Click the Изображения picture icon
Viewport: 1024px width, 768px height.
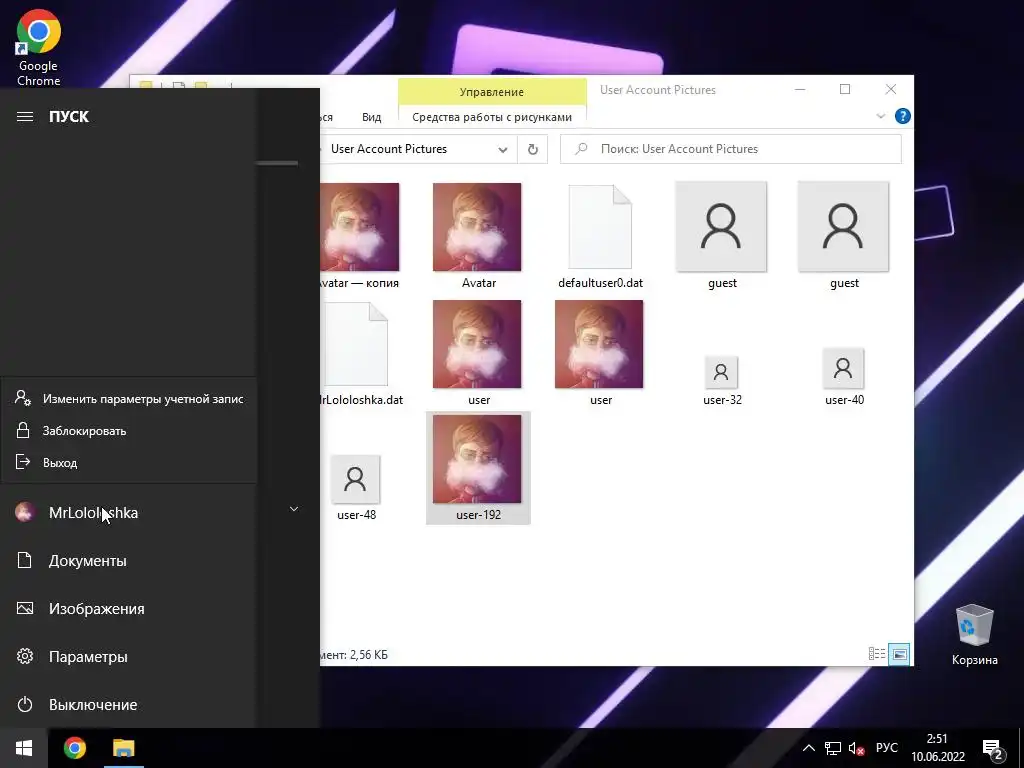tap(25, 609)
